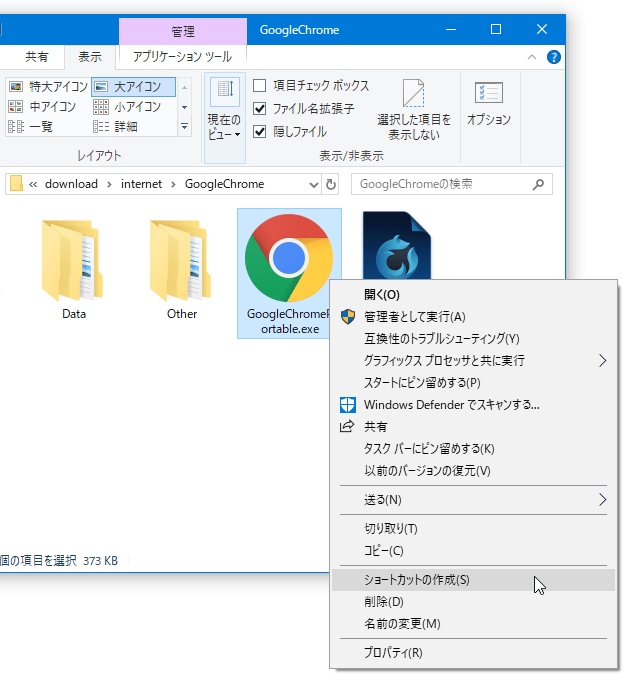Choose Open (開く) in context menu
Screen dimensions: 630x680
473,295
